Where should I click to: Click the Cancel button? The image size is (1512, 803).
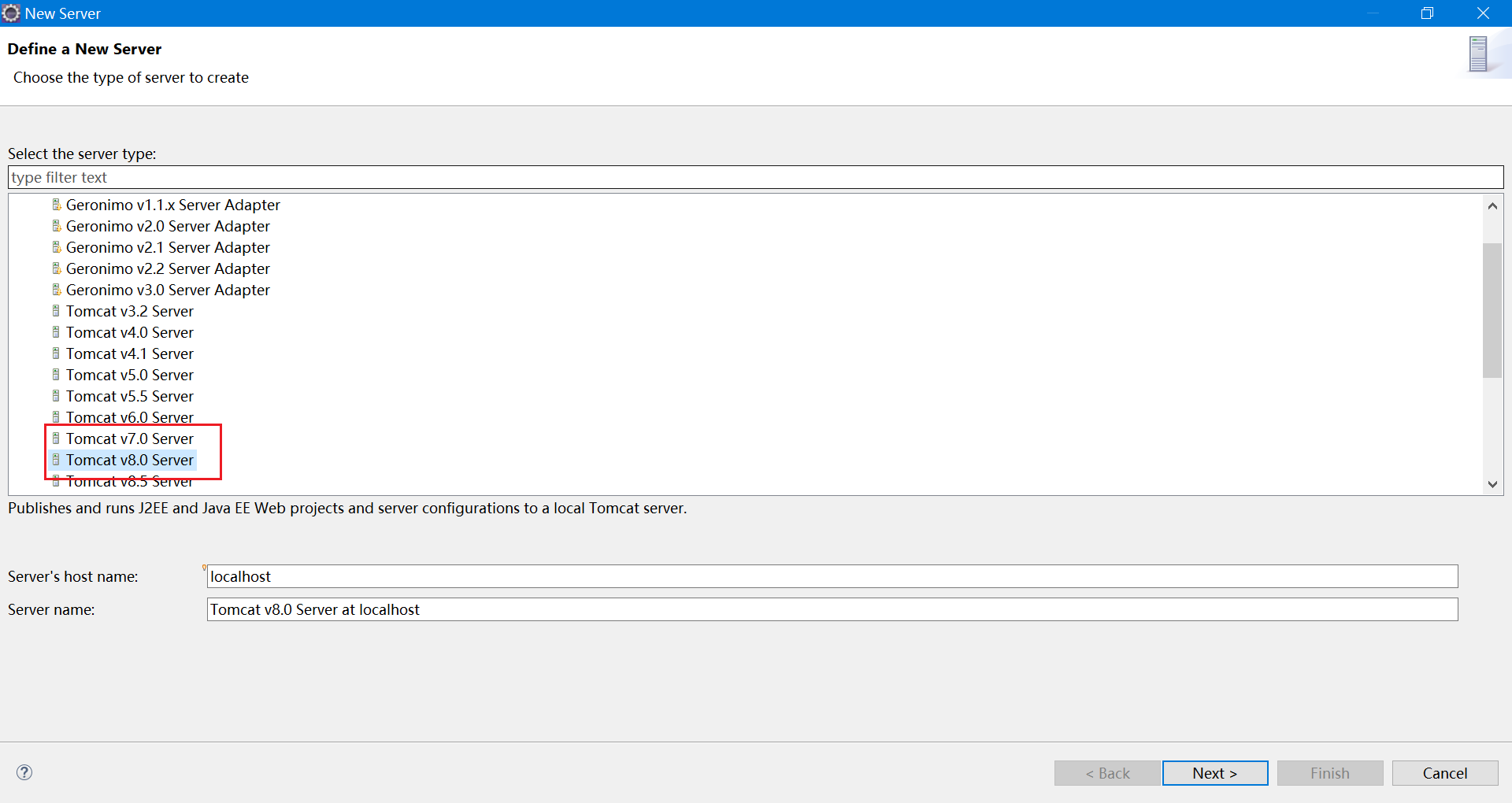click(x=1445, y=773)
